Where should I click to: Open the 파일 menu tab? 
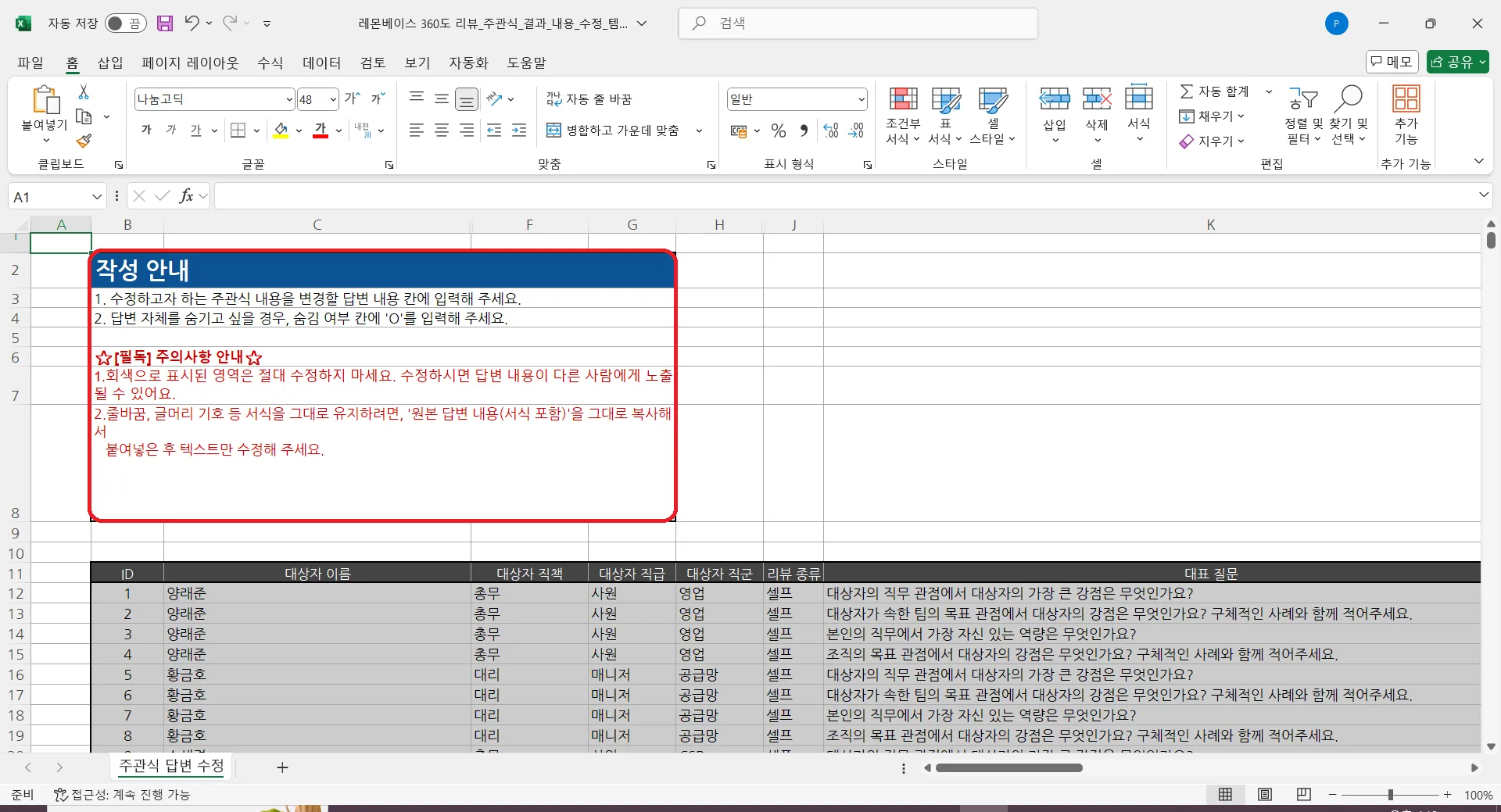point(30,63)
